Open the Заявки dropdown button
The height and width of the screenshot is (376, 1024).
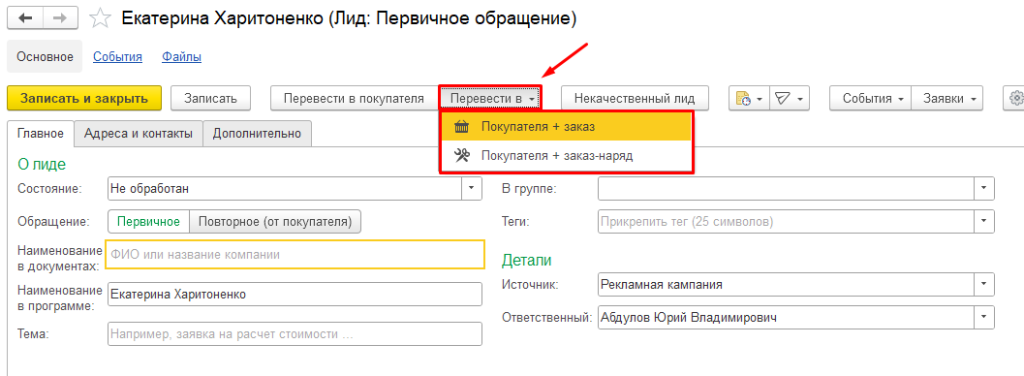coord(947,99)
